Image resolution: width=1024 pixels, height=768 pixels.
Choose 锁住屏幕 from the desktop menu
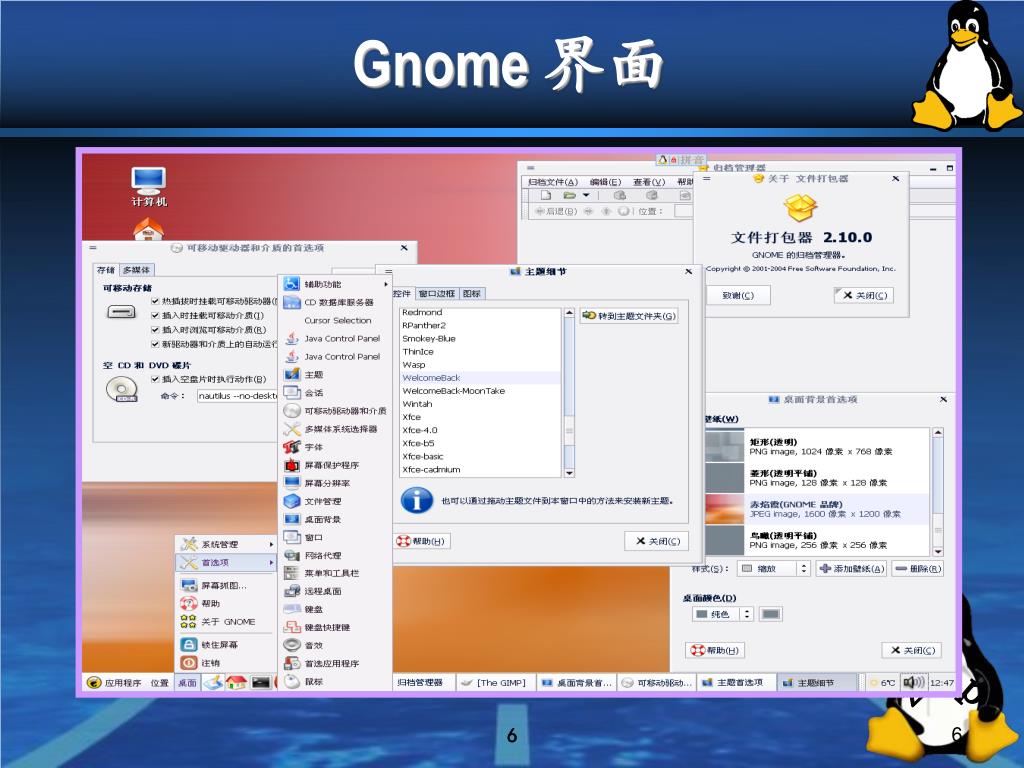click(x=226, y=645)
